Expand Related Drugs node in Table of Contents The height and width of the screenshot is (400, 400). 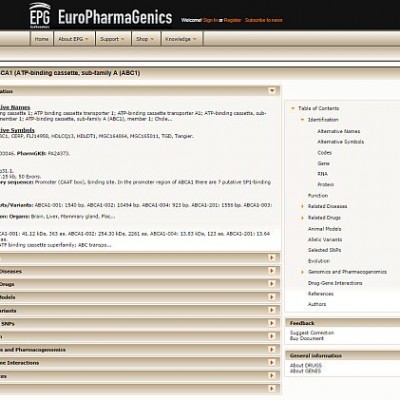tap(303, 218)
